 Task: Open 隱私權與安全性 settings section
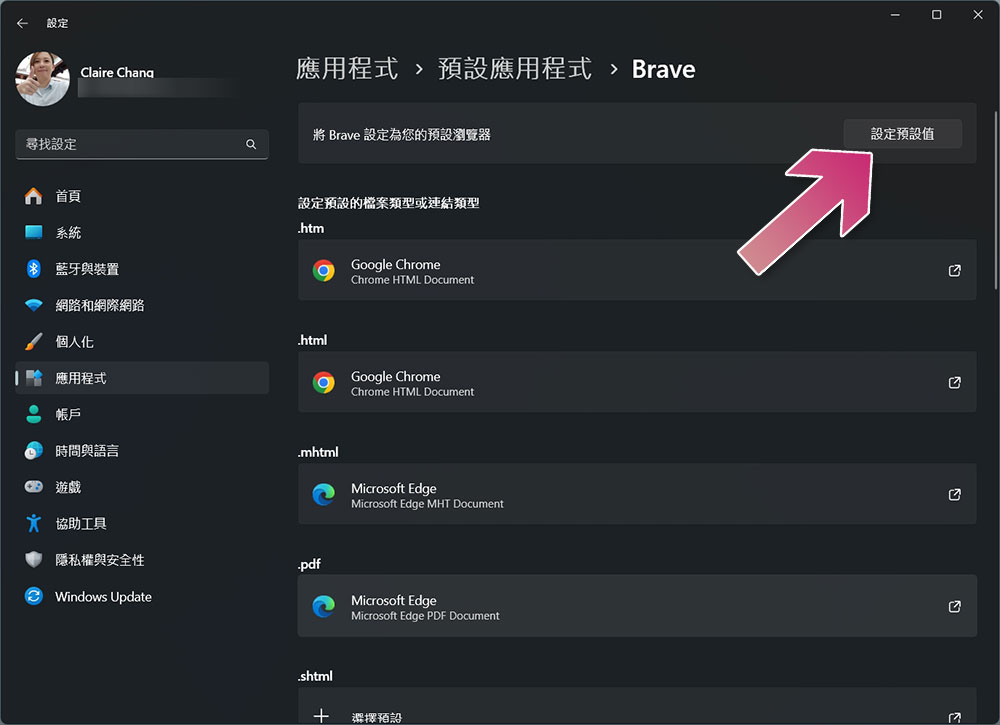coord(142,559)
